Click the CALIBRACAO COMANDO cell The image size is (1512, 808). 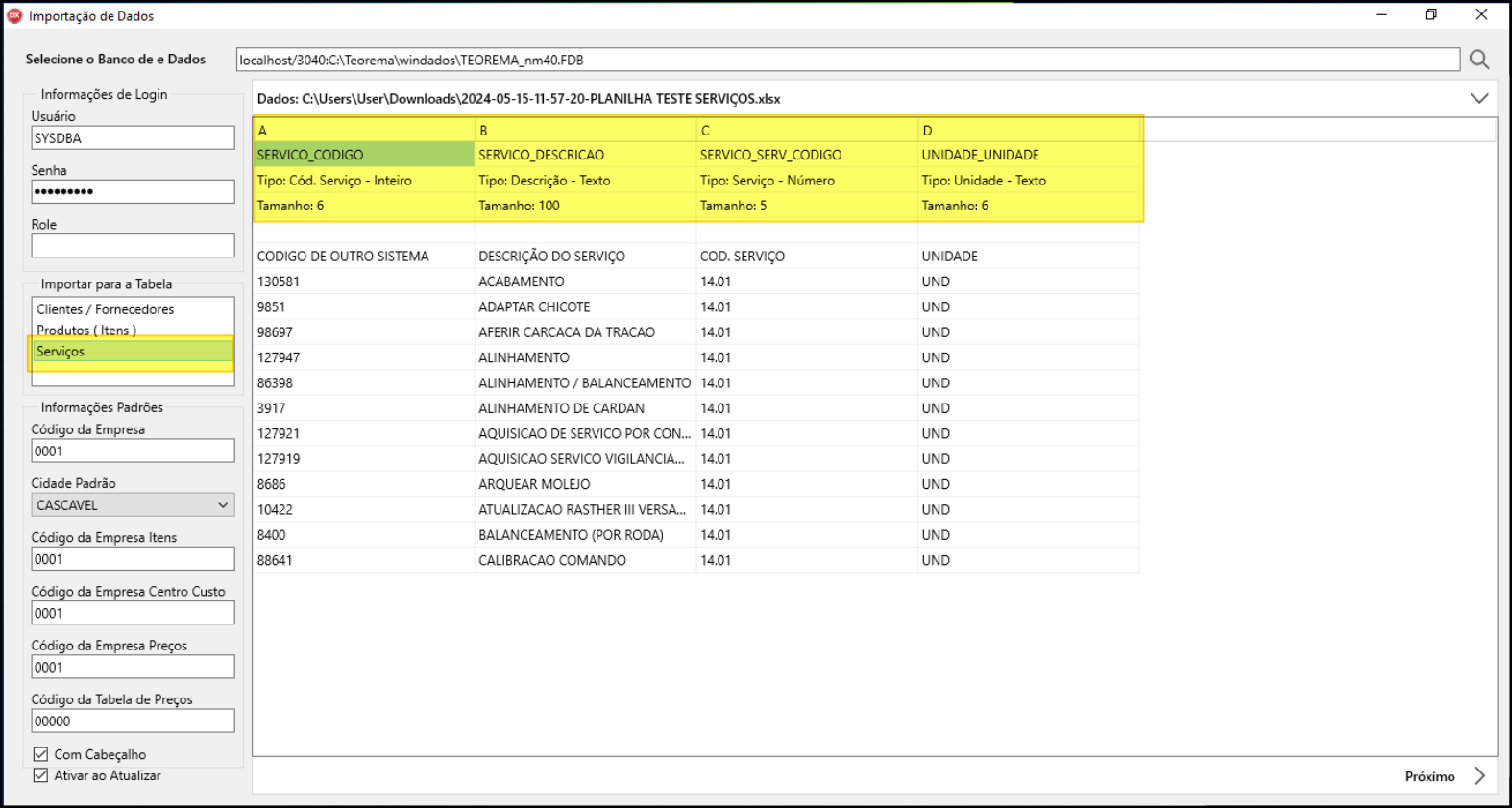coord(585,560)
